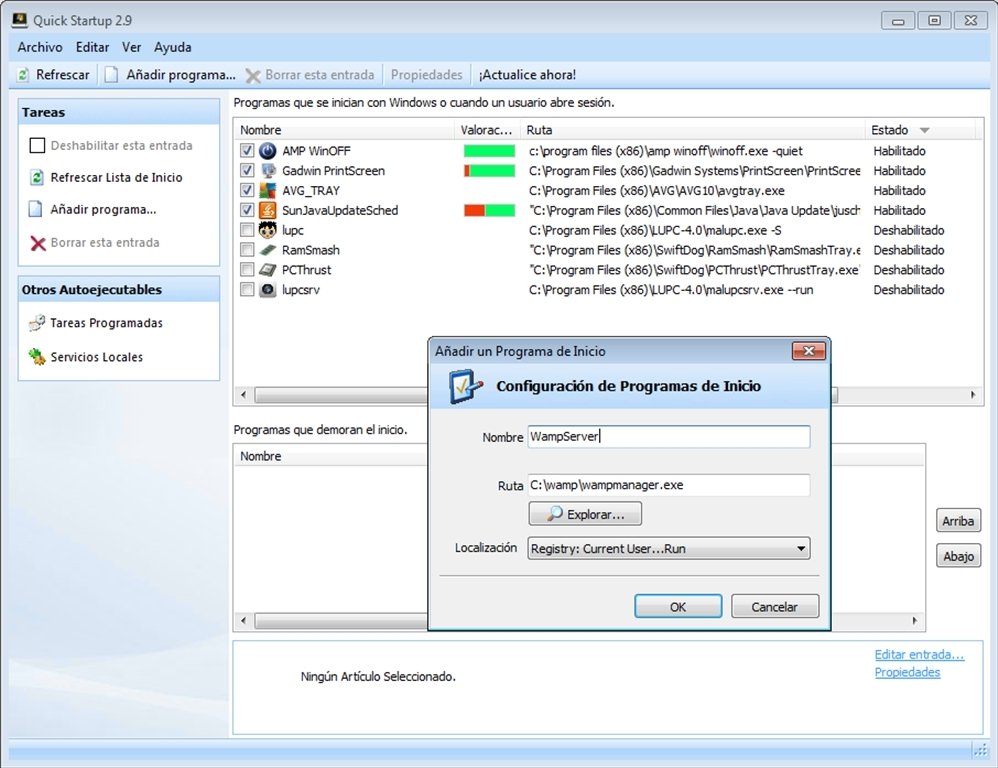Click the lupcsrv program icon
998x768 pixels.
tap(268, 290)
